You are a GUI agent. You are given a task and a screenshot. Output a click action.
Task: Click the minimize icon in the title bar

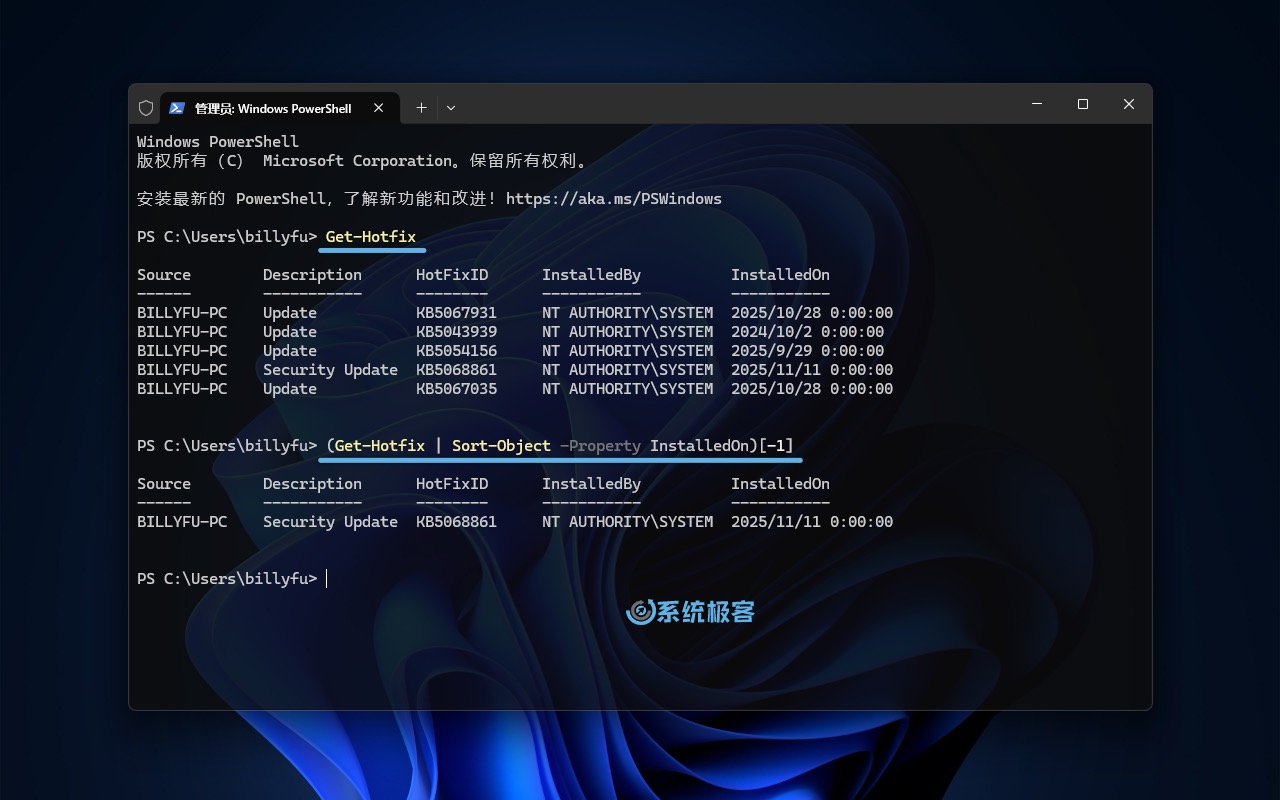(1036, 104)
